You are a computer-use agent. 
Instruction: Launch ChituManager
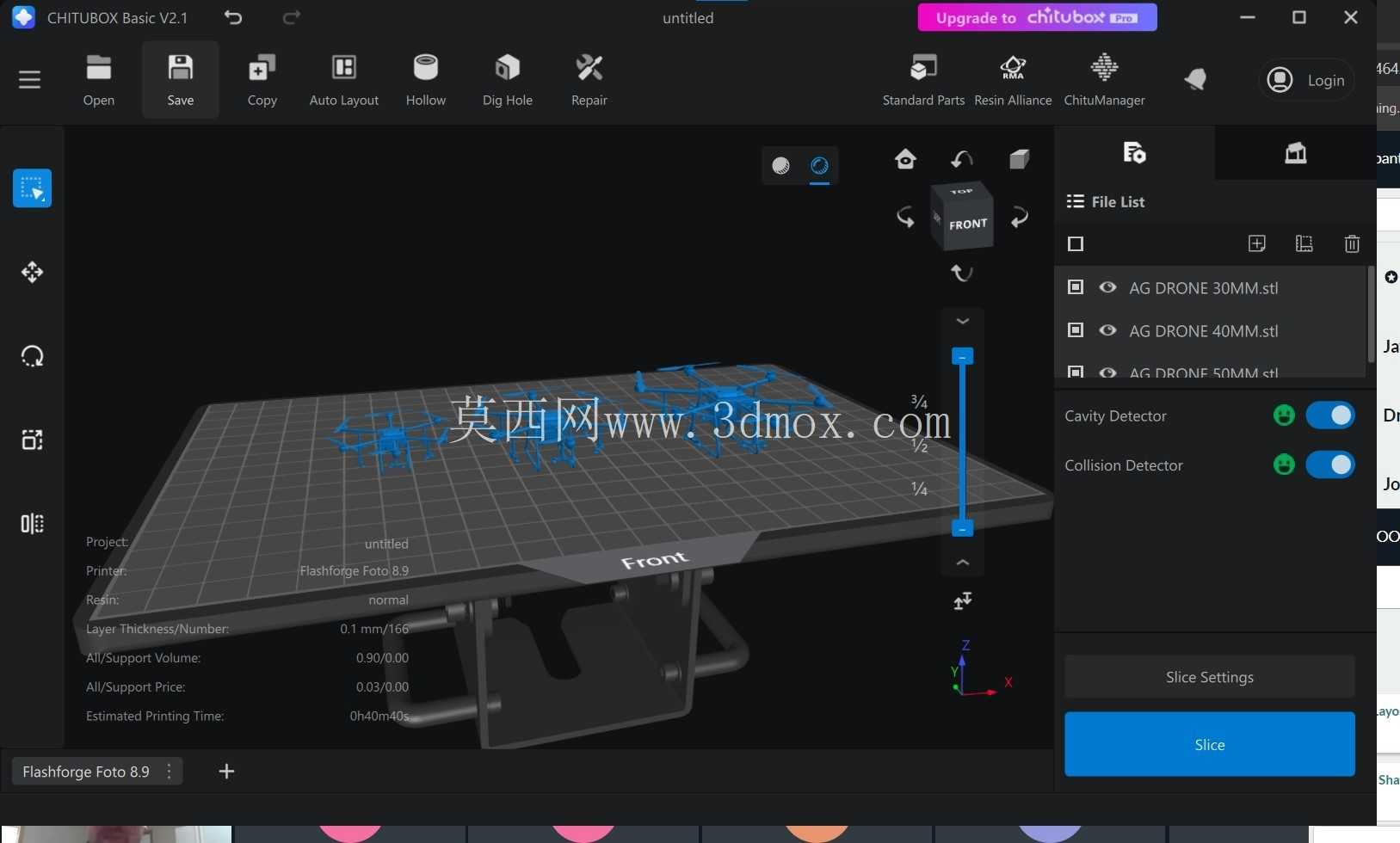[1104, 80]
